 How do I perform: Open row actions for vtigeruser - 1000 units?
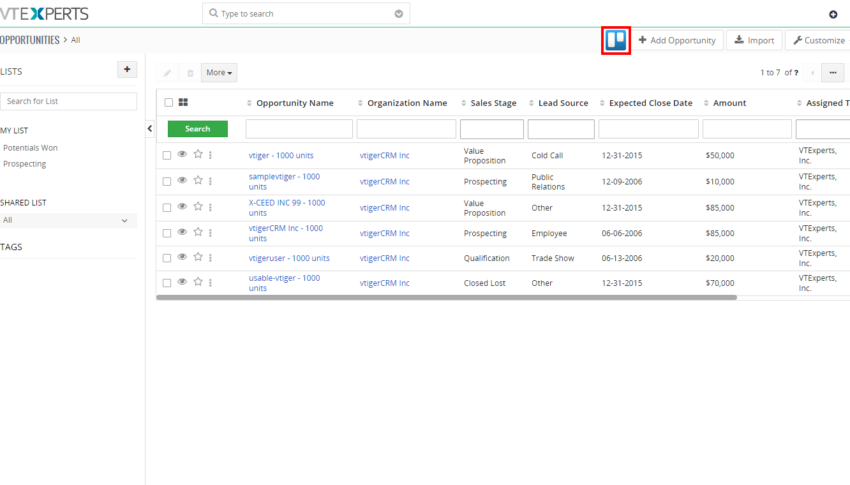[210, 257]
